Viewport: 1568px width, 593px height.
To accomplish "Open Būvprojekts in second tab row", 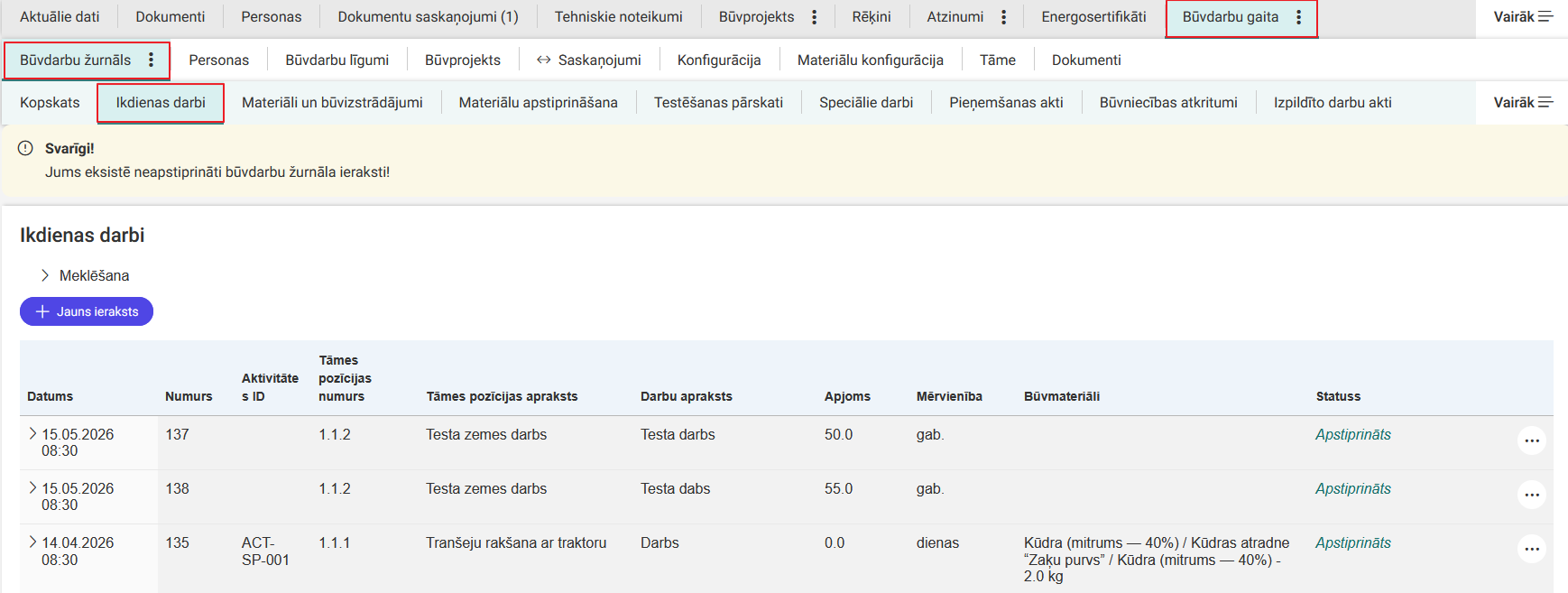I will [463, 60].
